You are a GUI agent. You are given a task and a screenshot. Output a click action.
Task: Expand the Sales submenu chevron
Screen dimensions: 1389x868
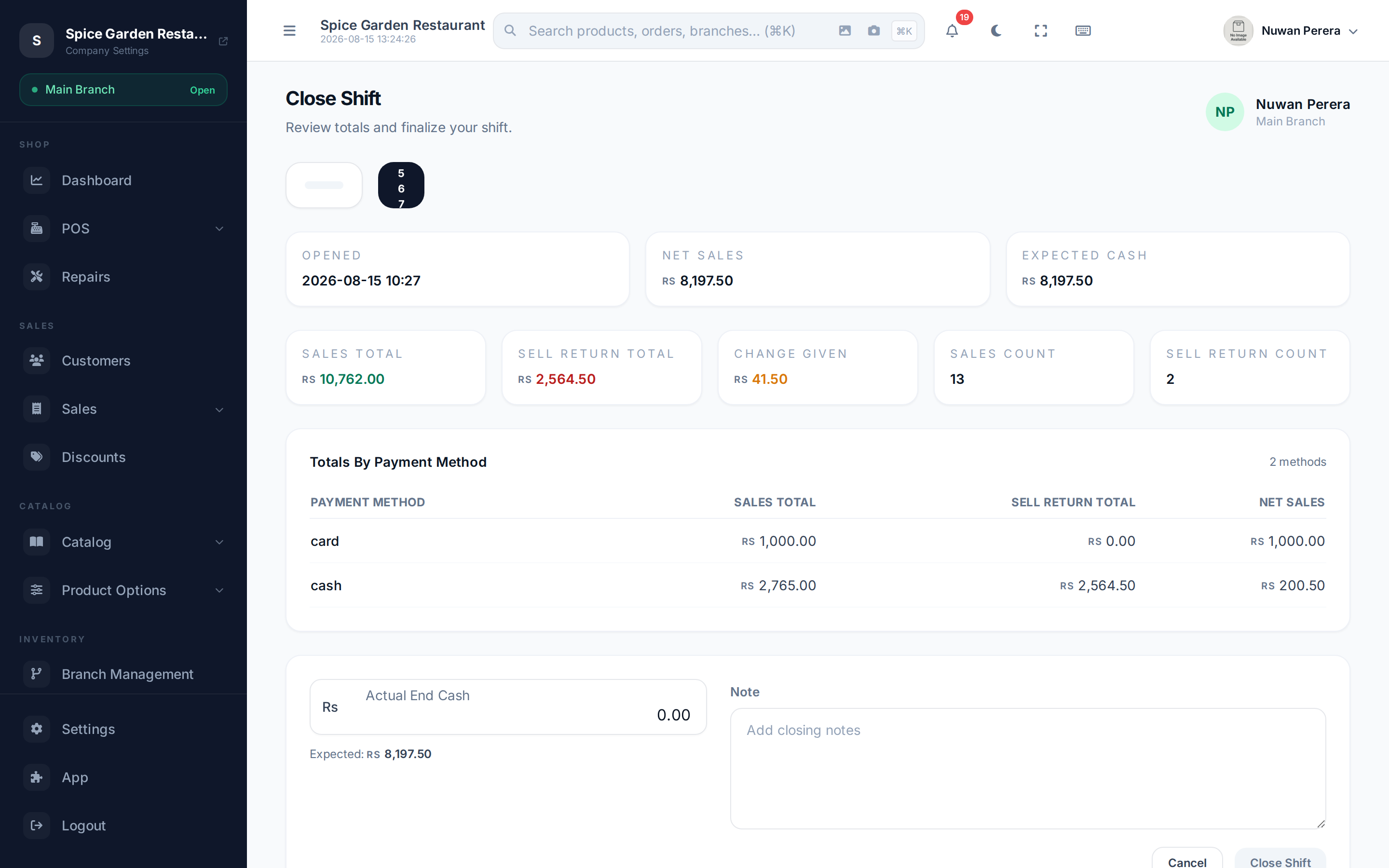click(x=219, y=409)
